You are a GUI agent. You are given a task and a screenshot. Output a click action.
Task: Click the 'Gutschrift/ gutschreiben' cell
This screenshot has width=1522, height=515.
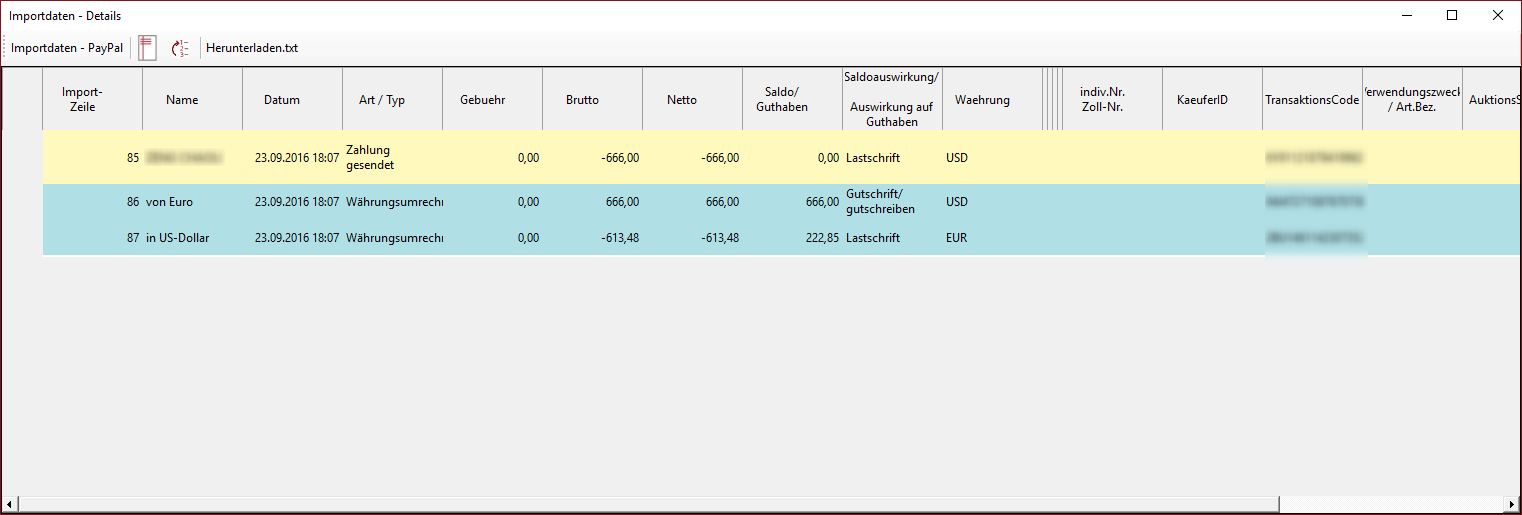892,202
